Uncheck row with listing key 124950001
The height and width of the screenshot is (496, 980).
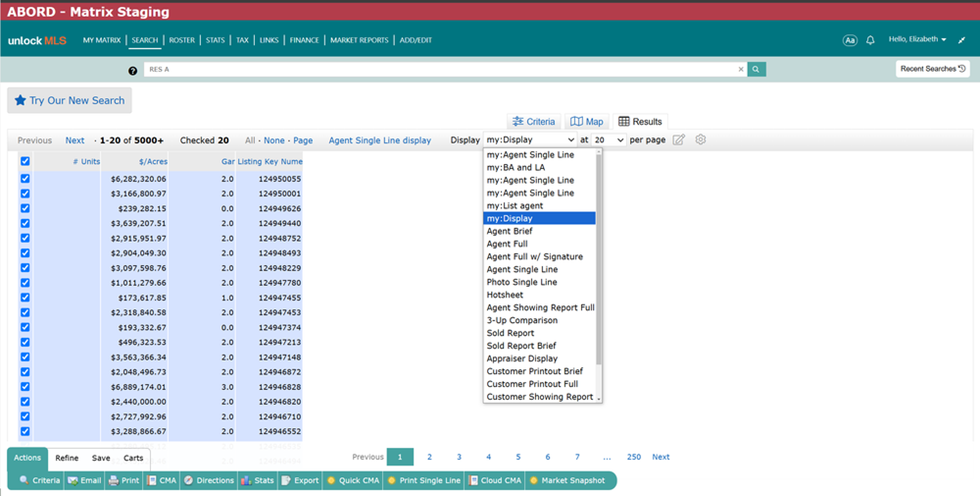(25, 194)
